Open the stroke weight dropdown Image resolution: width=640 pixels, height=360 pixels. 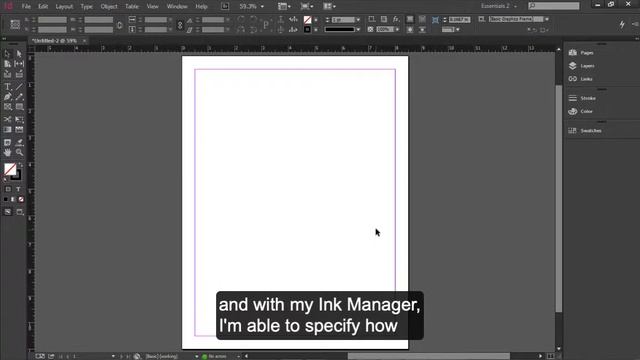pos(358,20)
